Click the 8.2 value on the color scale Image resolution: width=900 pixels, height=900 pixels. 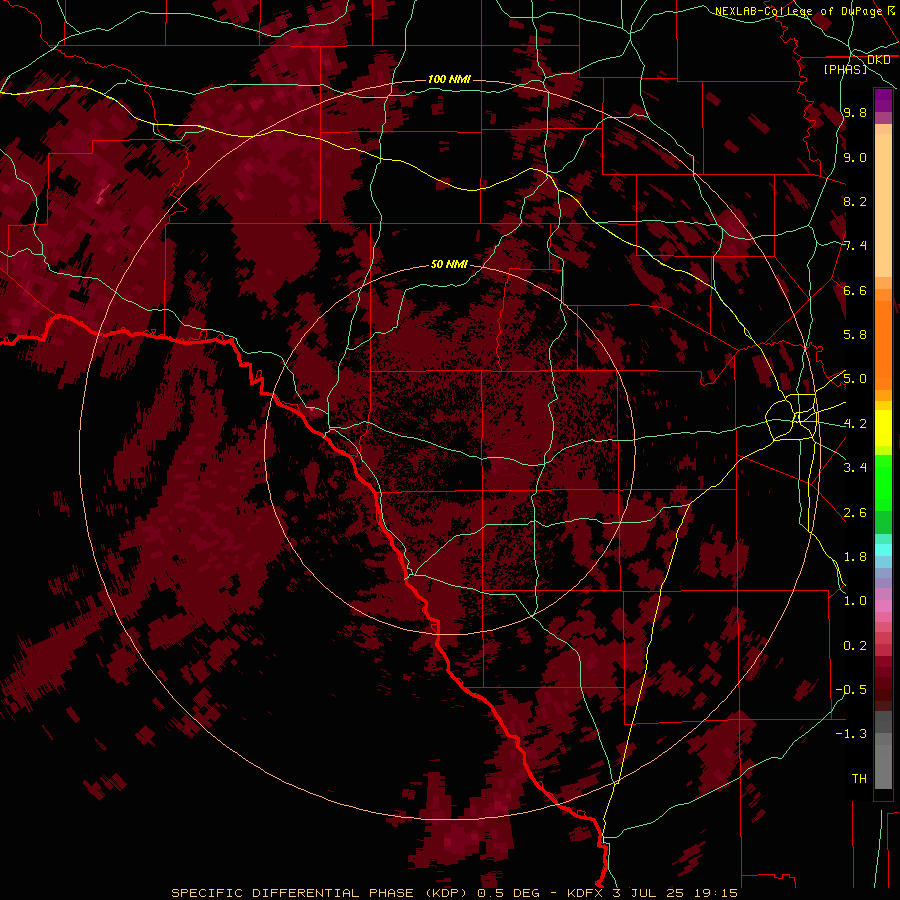pos(855,201)
